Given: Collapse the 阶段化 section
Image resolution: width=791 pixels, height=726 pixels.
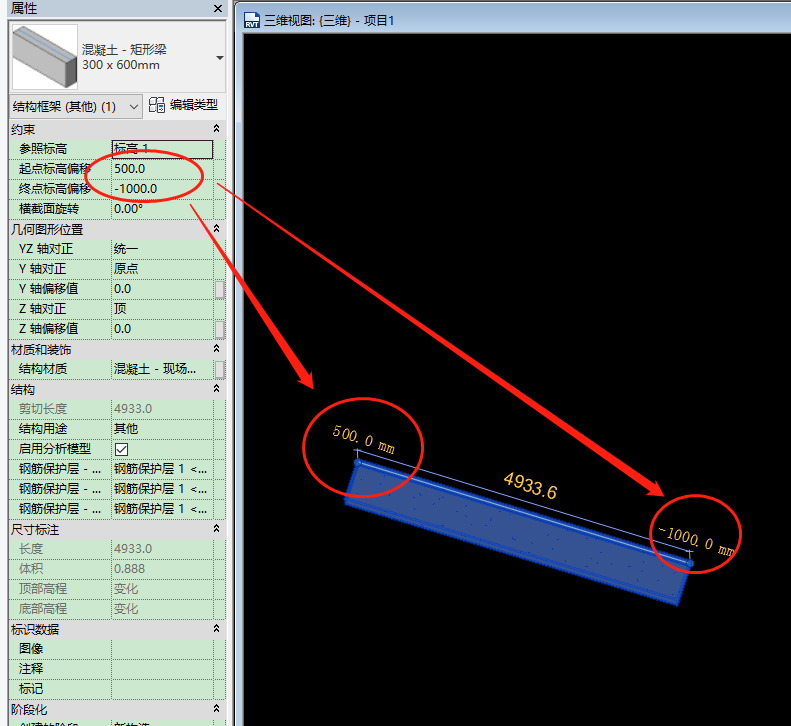Looking at the screenshot, I should tap(216, 708).
